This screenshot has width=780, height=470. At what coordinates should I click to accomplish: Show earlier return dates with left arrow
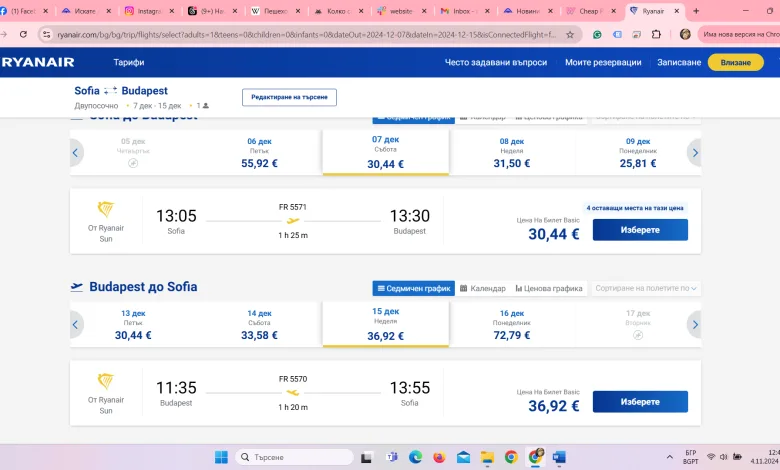point(76,325)
